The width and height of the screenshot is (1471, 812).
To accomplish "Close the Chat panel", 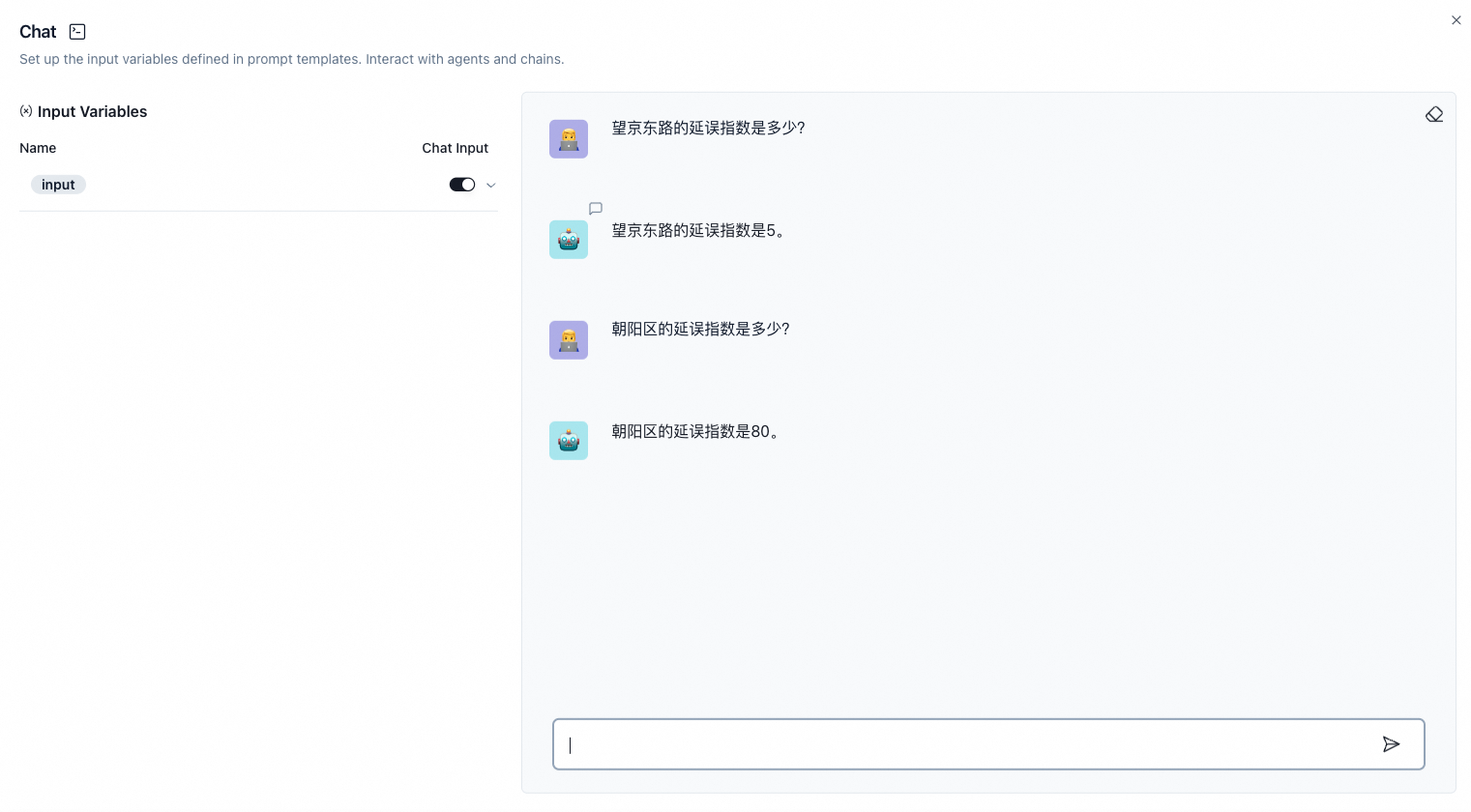I will click(1456, 20).
